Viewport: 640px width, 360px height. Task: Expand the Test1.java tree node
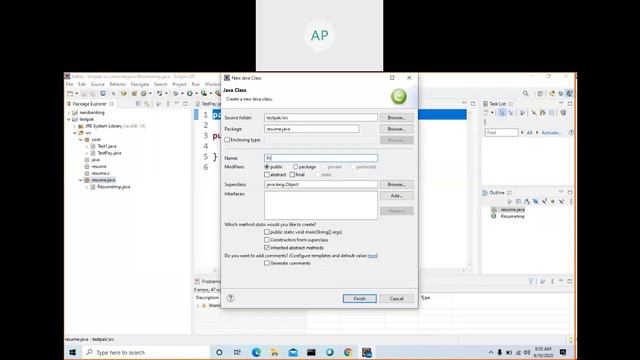click(x=87, y=146)
